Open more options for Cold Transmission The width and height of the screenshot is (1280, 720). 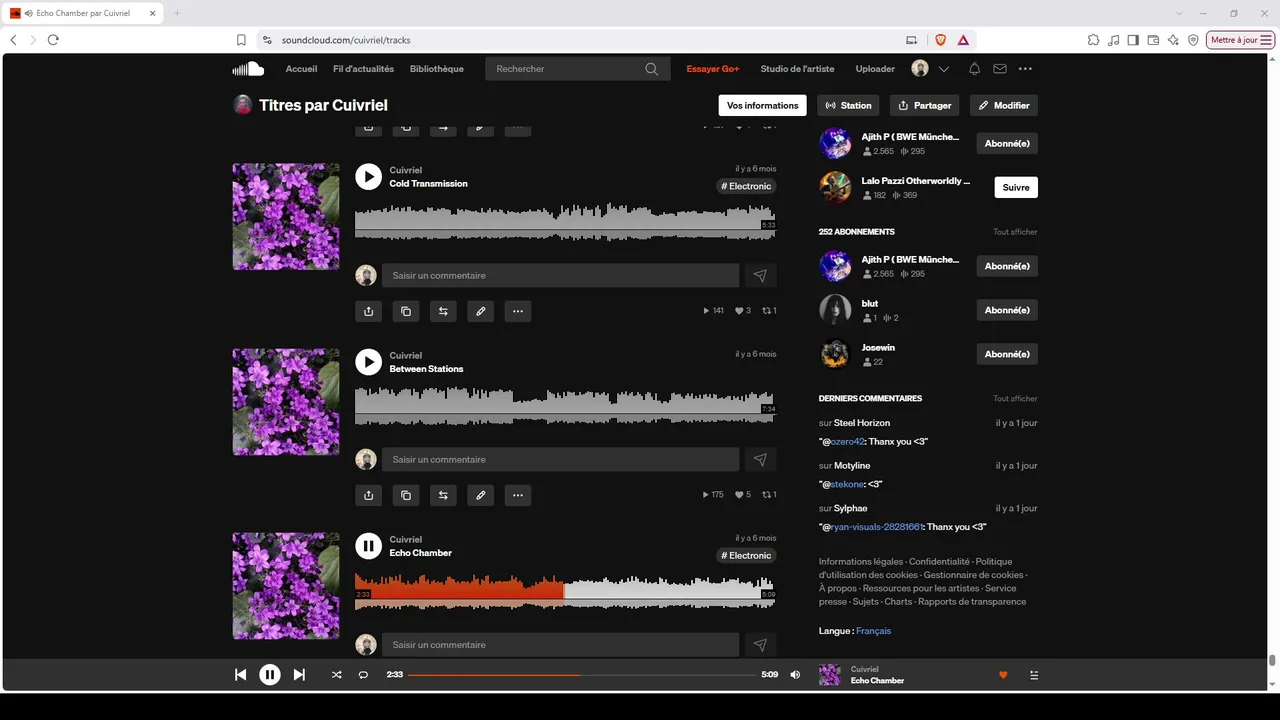(x=517, y=311)
